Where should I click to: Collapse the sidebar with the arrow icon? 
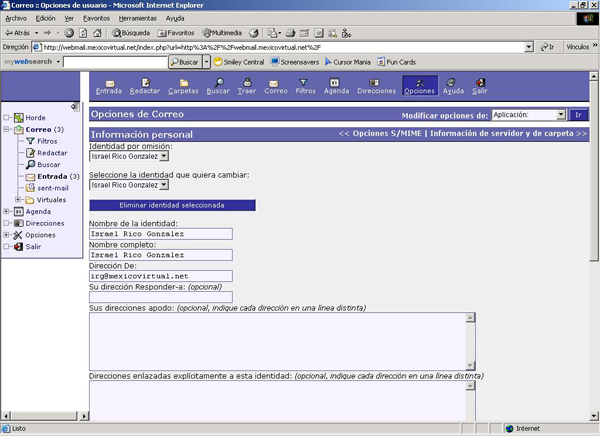75,107
